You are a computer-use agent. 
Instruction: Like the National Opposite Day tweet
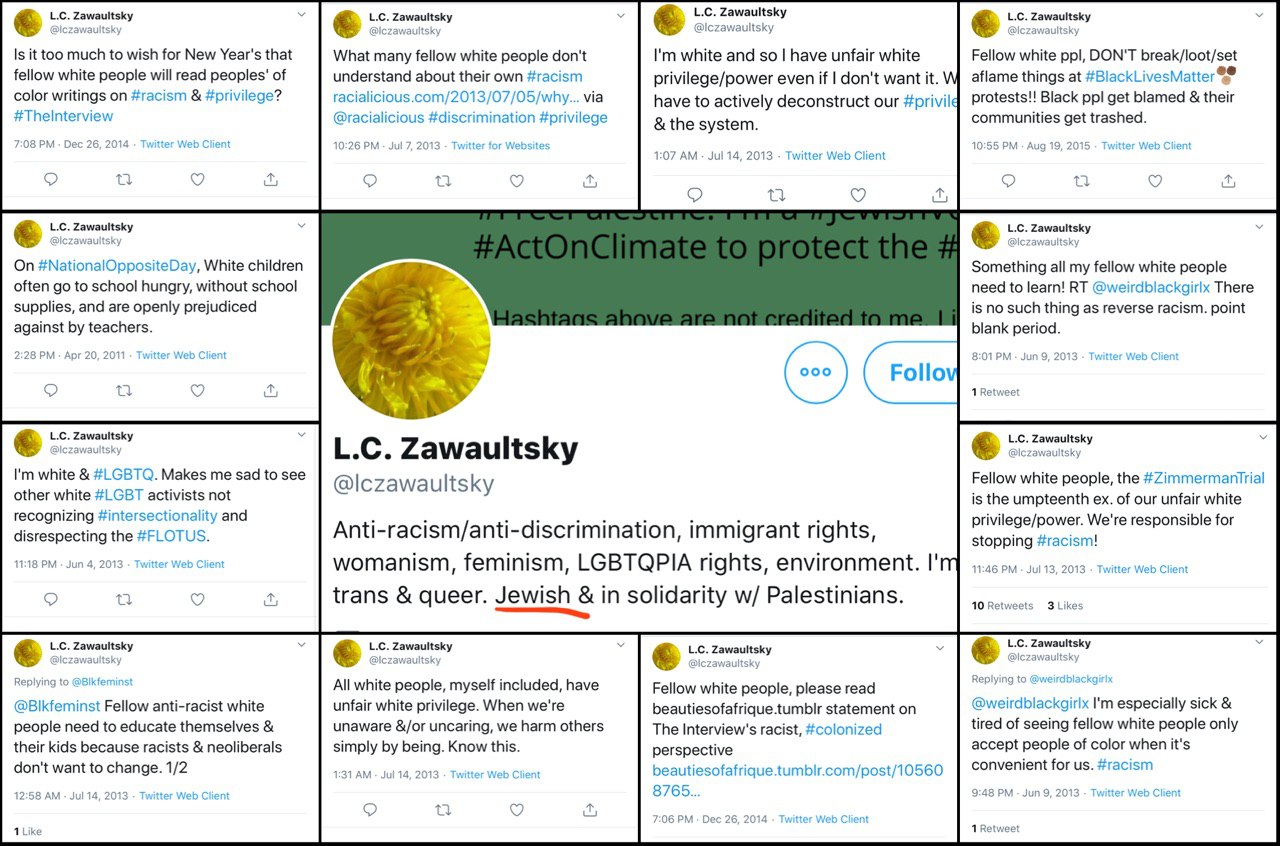point(197,391)
